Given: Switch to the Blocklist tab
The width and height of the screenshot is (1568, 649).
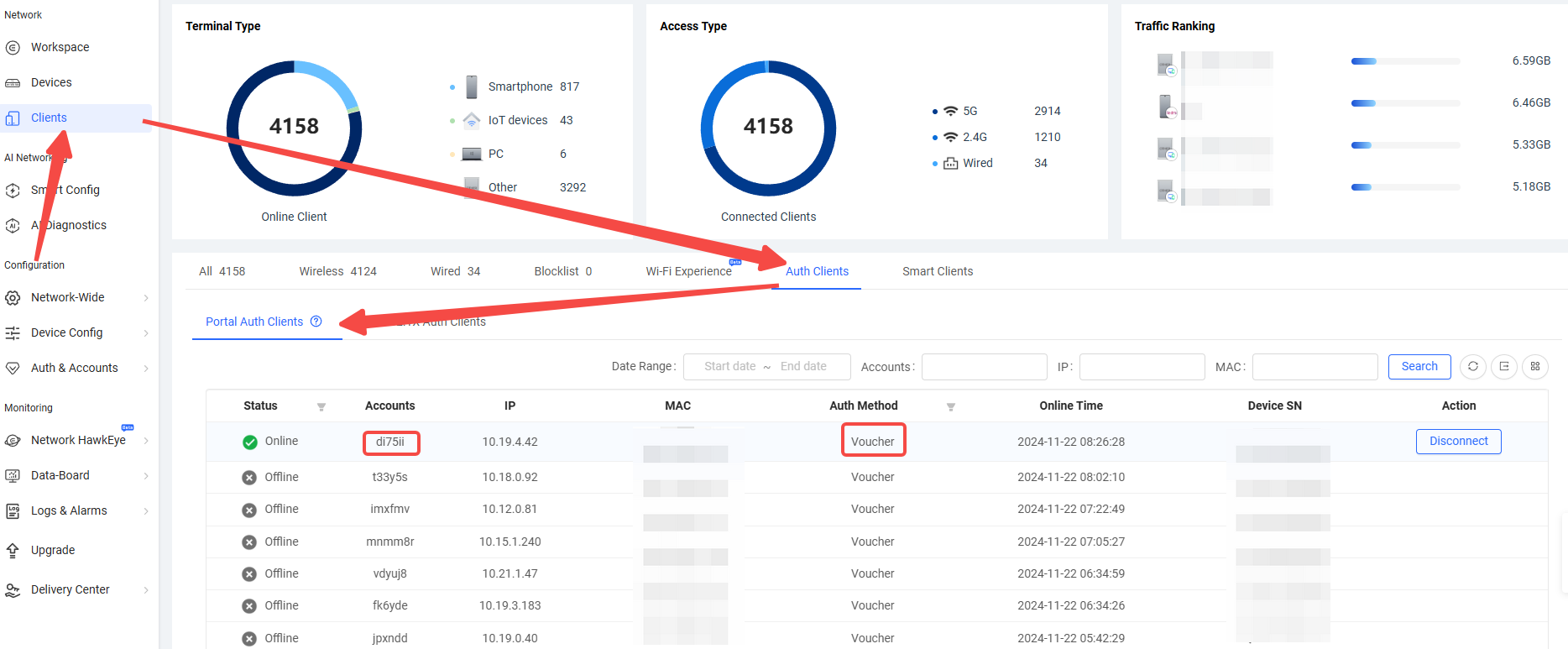Looking at the screenshot, I should pos(562,271).
